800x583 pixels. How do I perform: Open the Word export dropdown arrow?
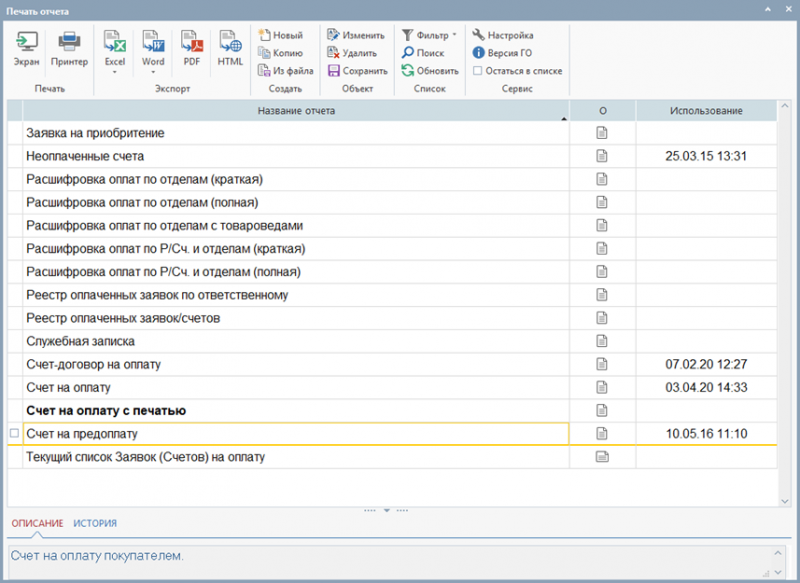pyautogui.click(x=153, y=72)
